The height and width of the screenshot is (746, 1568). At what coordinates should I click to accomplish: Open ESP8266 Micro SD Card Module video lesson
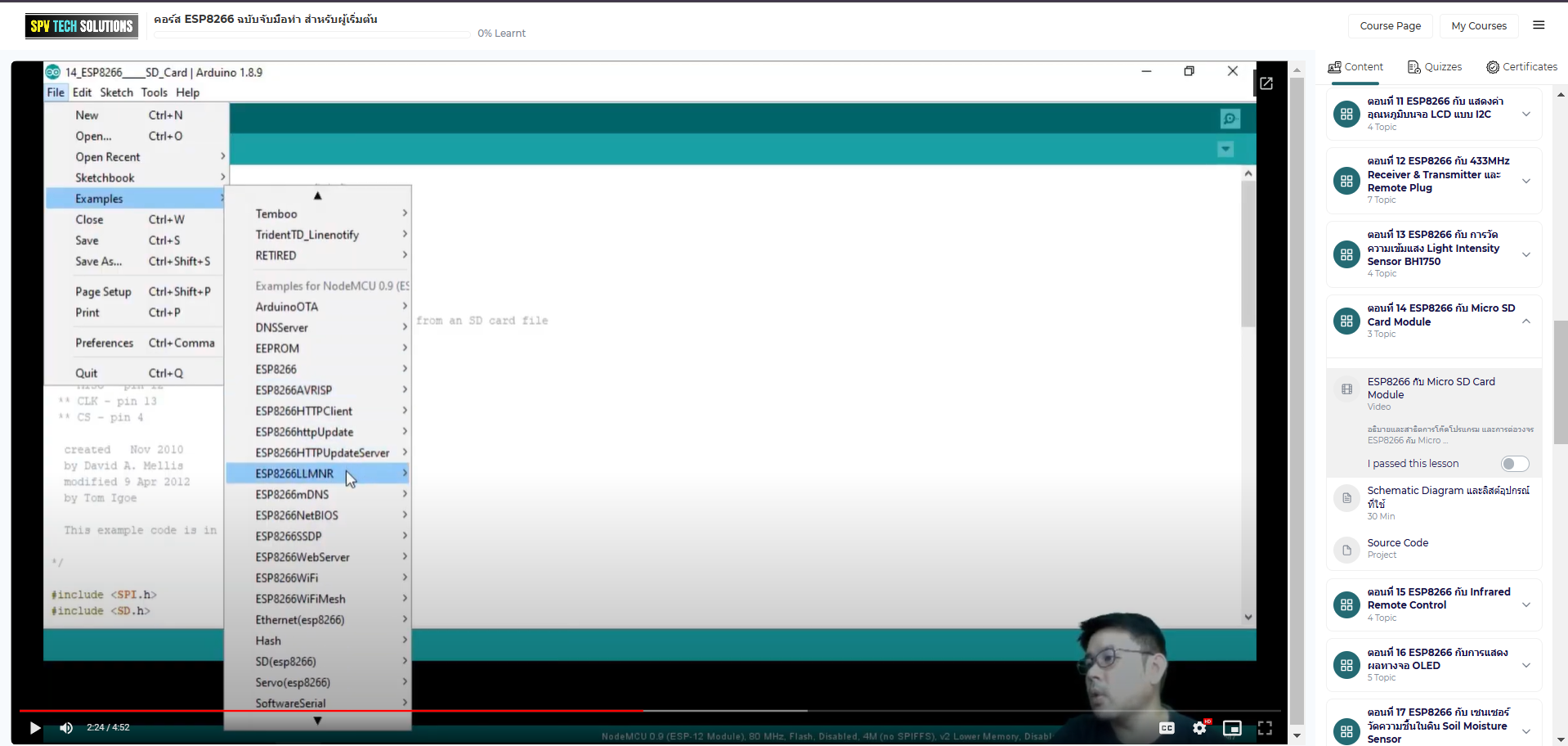pyautogui.click(x=1431, y=389)
